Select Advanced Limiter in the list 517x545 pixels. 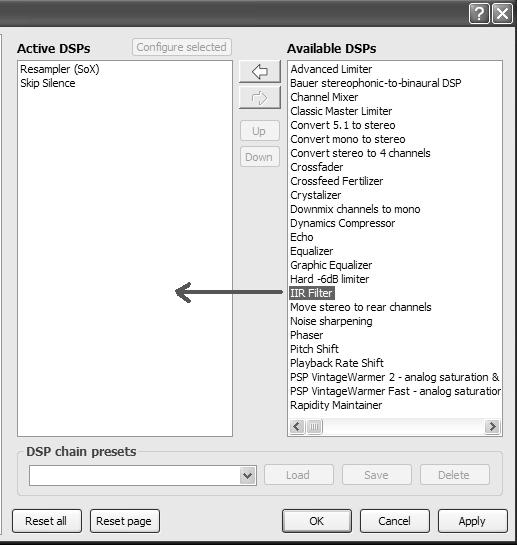(331, 69)
